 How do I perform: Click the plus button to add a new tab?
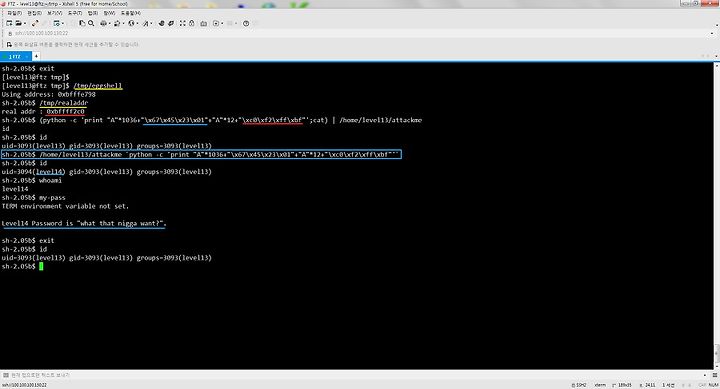click(36, 56)
